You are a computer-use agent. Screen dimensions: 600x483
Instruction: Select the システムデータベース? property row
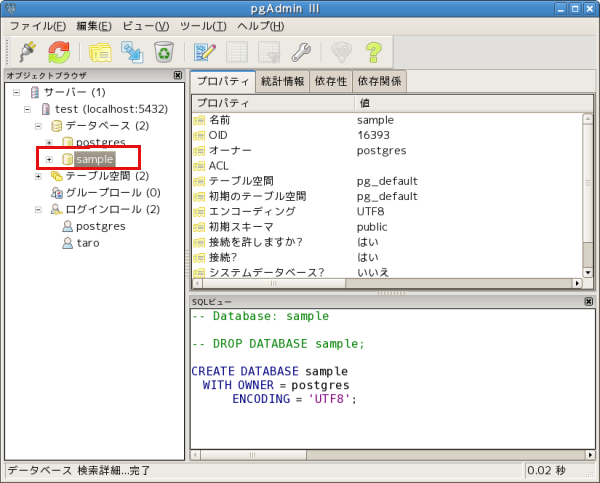(x=387, y=272)
